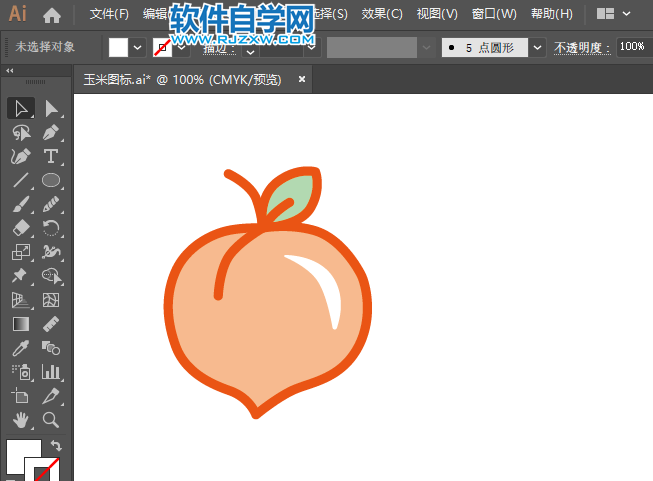Open the workspace switcher dropdown

[626, 14]
